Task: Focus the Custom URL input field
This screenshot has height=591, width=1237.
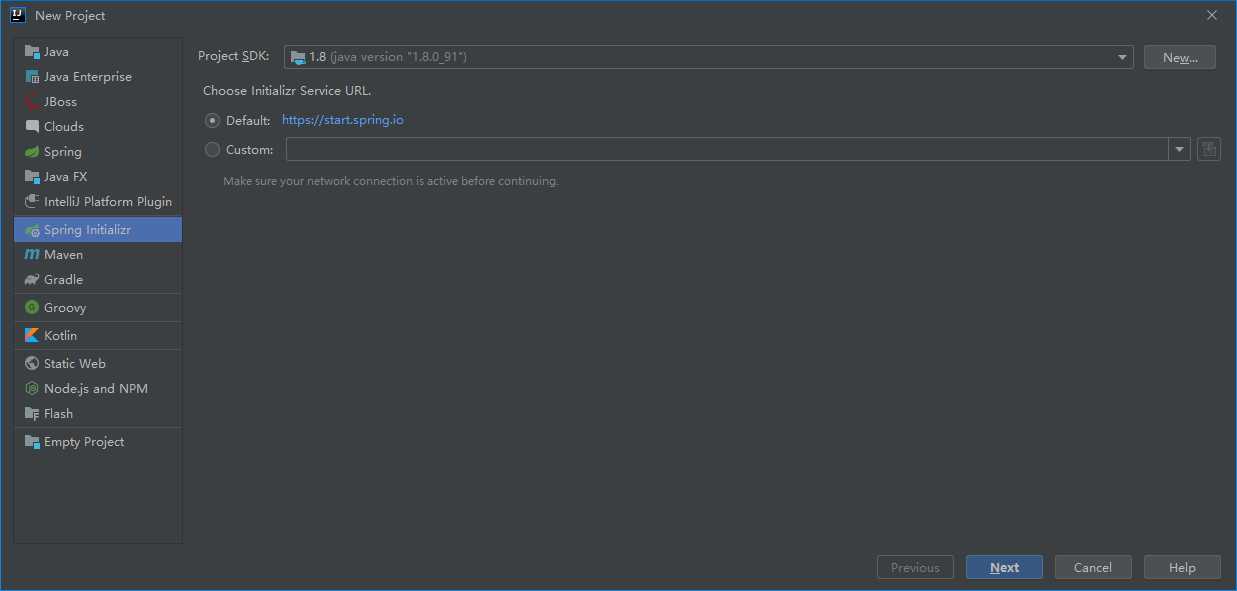Action: pyautogui.click(x=727, y=150)
